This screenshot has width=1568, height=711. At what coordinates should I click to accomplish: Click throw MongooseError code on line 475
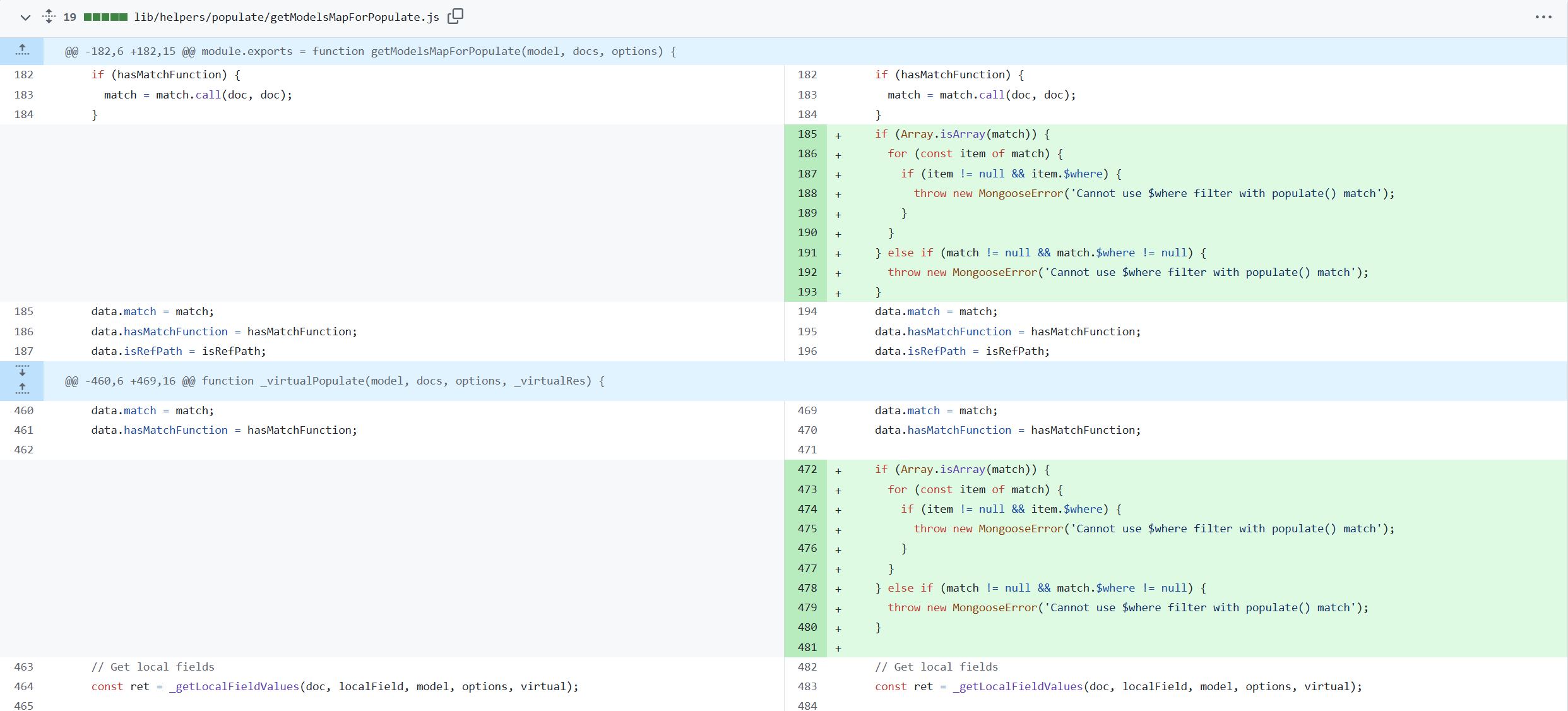point(1154,529)
